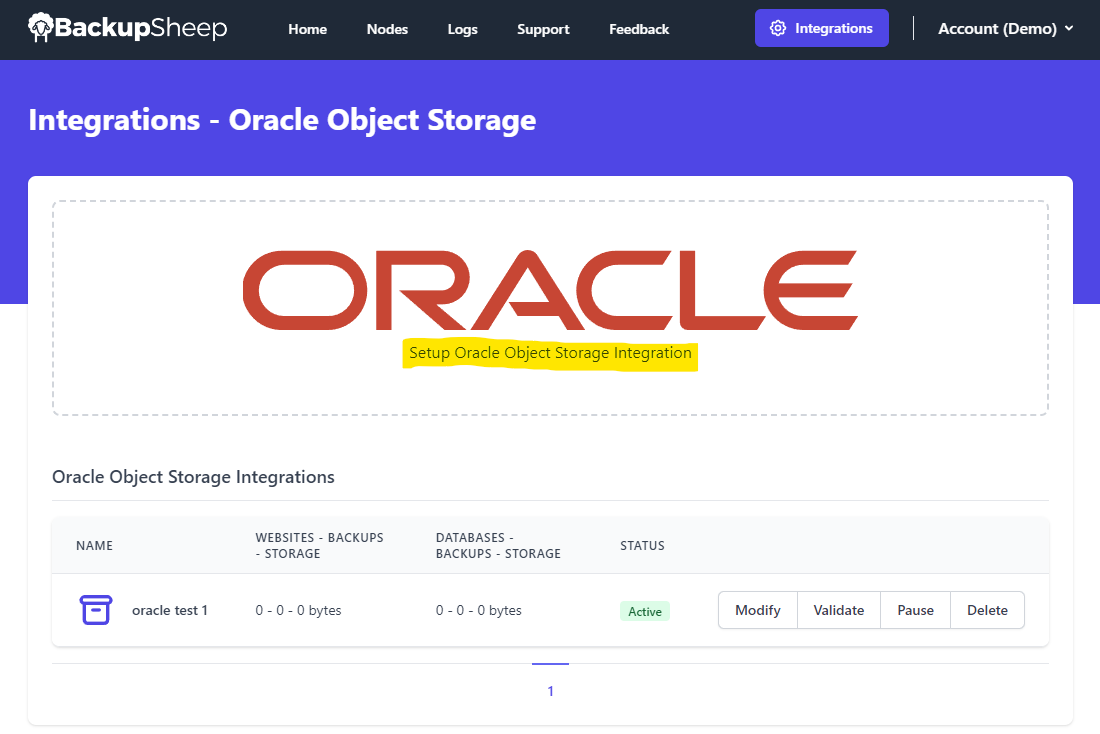Validate the oracle test 1 integration
The height and width of the screenshot is (734, 1100).
click(838, 610)
